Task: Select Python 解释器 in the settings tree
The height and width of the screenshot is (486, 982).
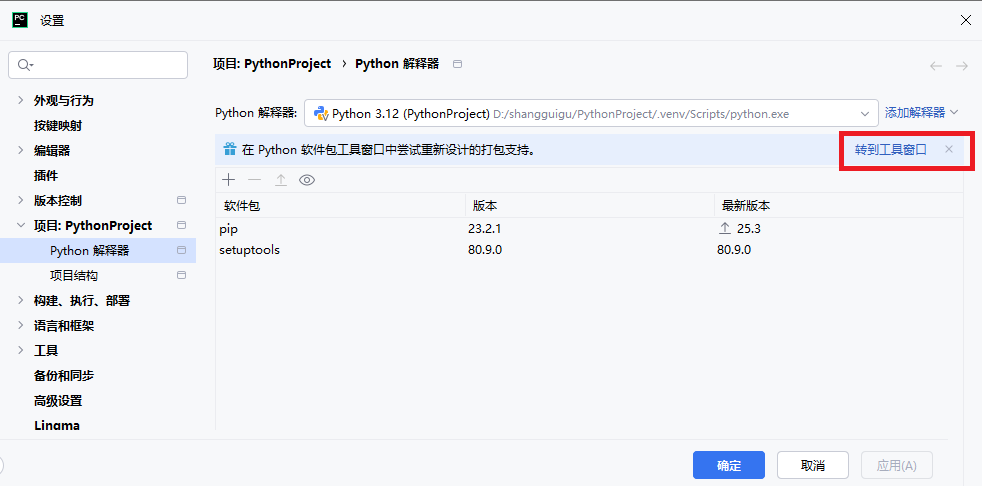Action: tap(98, 251)
